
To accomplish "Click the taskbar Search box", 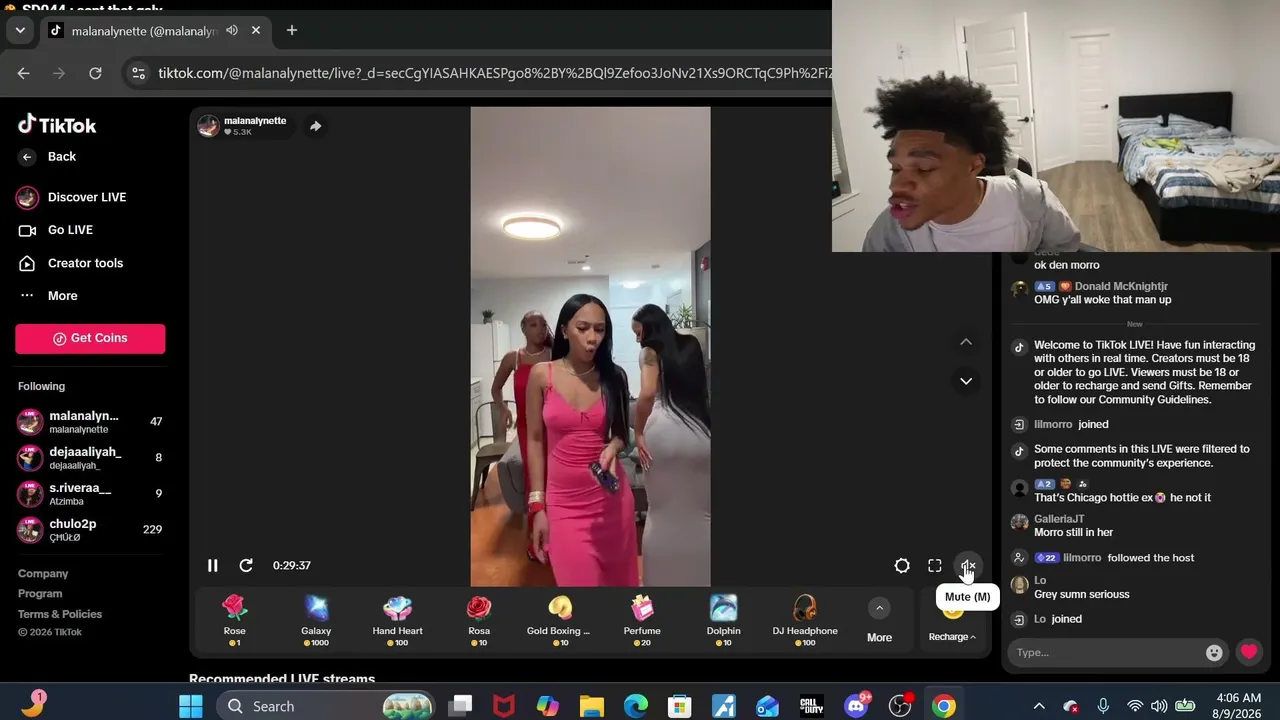I will tap(327, 706).
